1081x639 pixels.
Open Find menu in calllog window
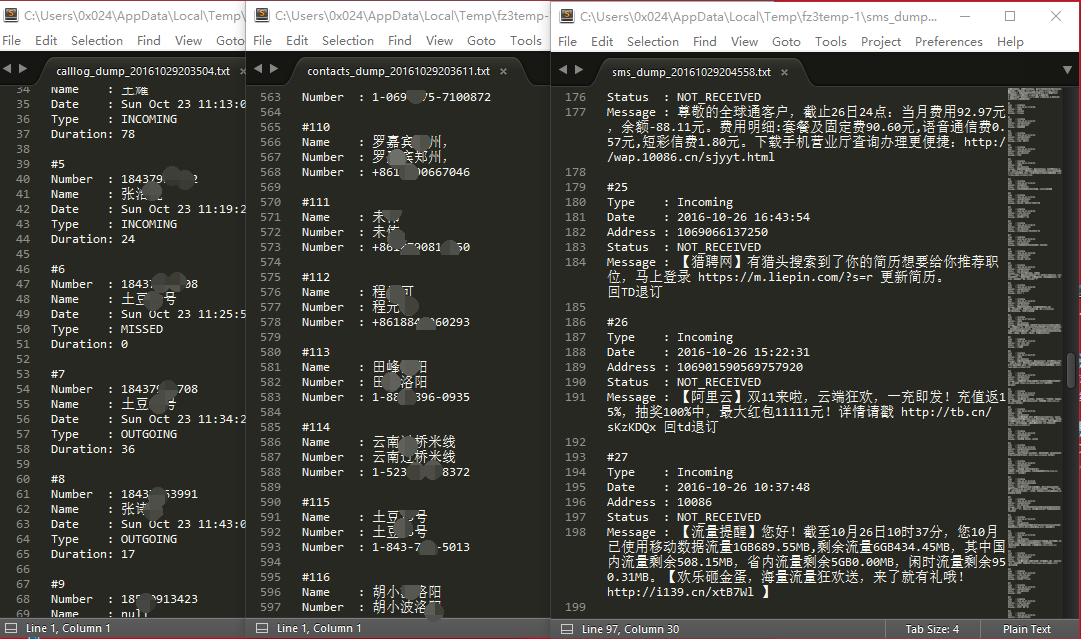pyautogui.click(x=148, y=41)
